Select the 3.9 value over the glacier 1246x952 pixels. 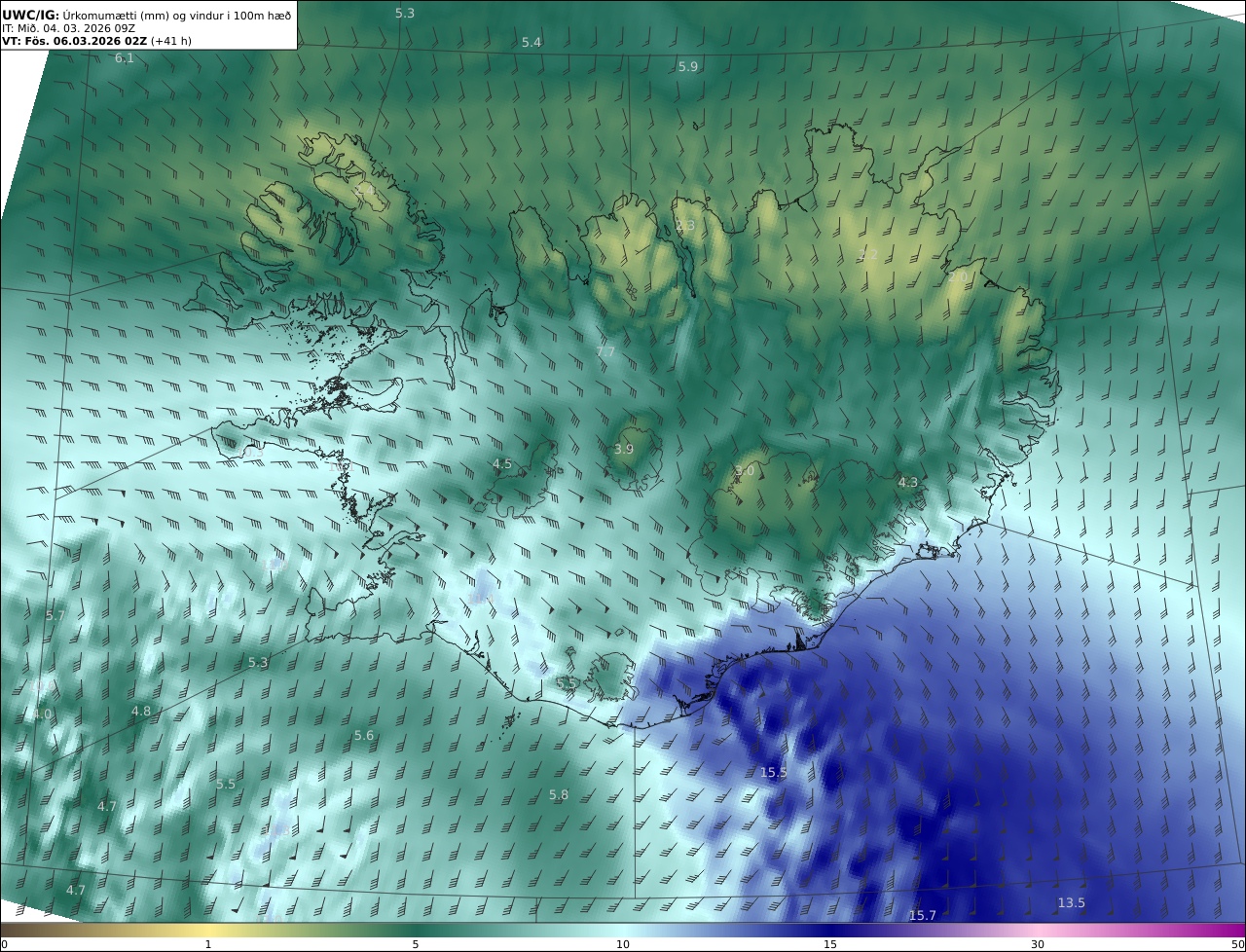pyautogui.click(x=624, y=450)
